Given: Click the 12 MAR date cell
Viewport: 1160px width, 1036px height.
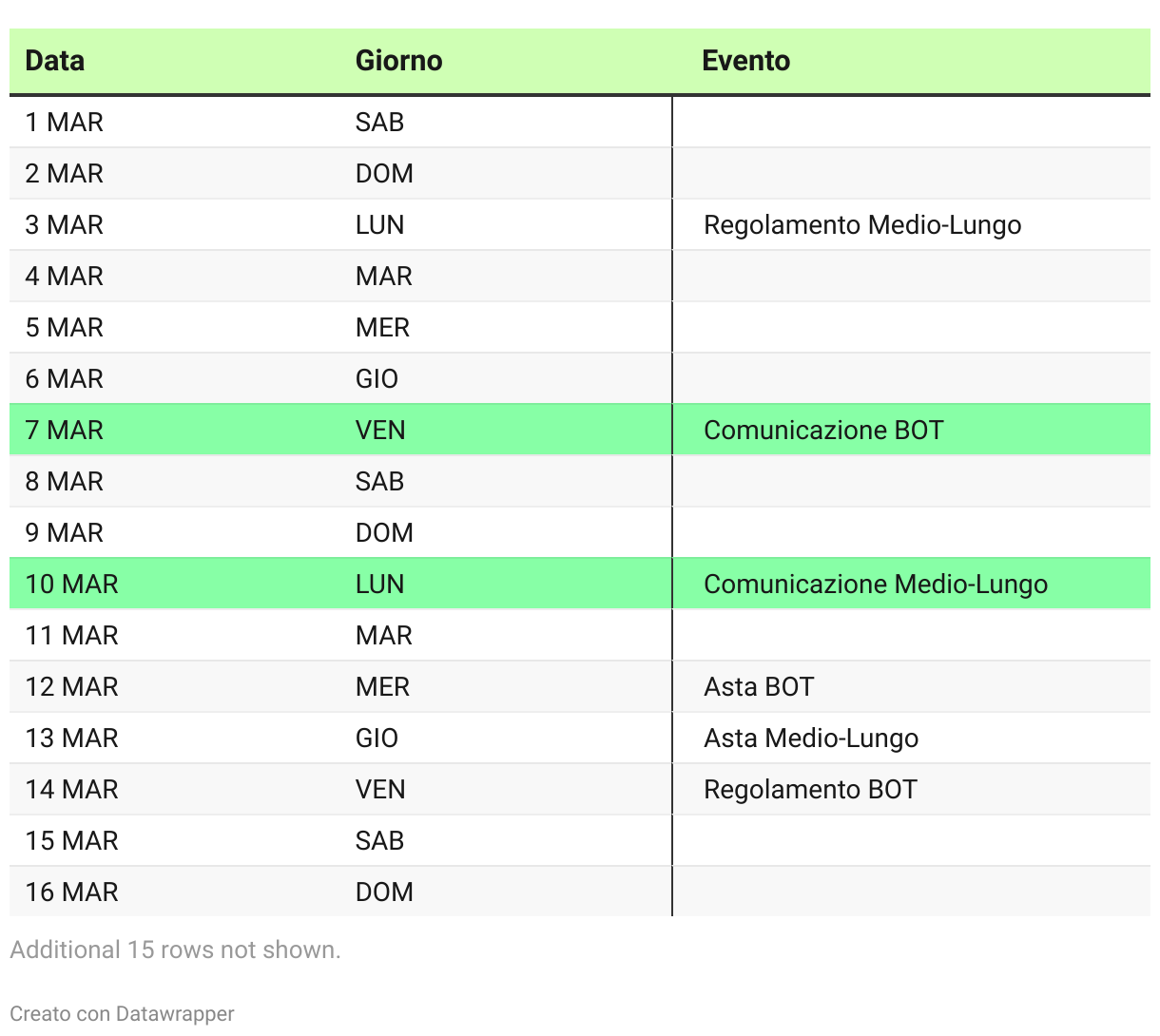Looking at the screenshot, I should click(72, 687).
